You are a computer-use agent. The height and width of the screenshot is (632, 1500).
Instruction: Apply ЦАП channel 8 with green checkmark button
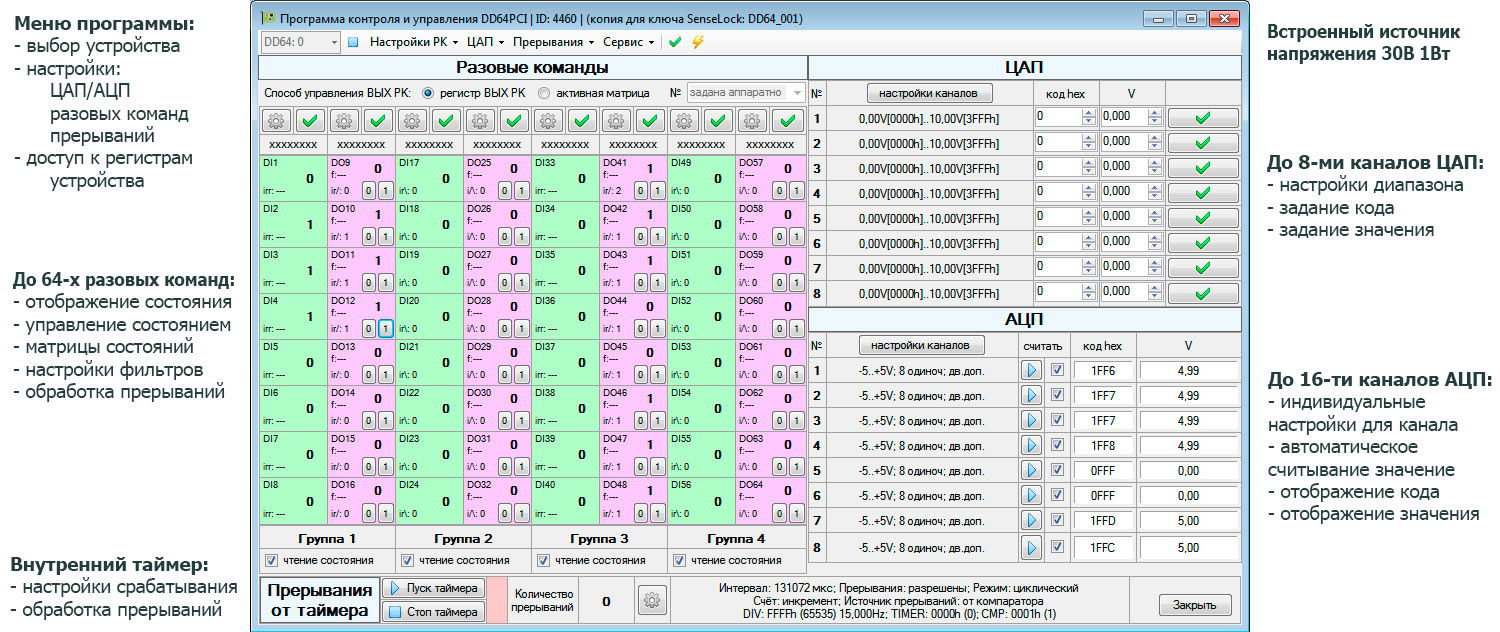click(1202, 293)
